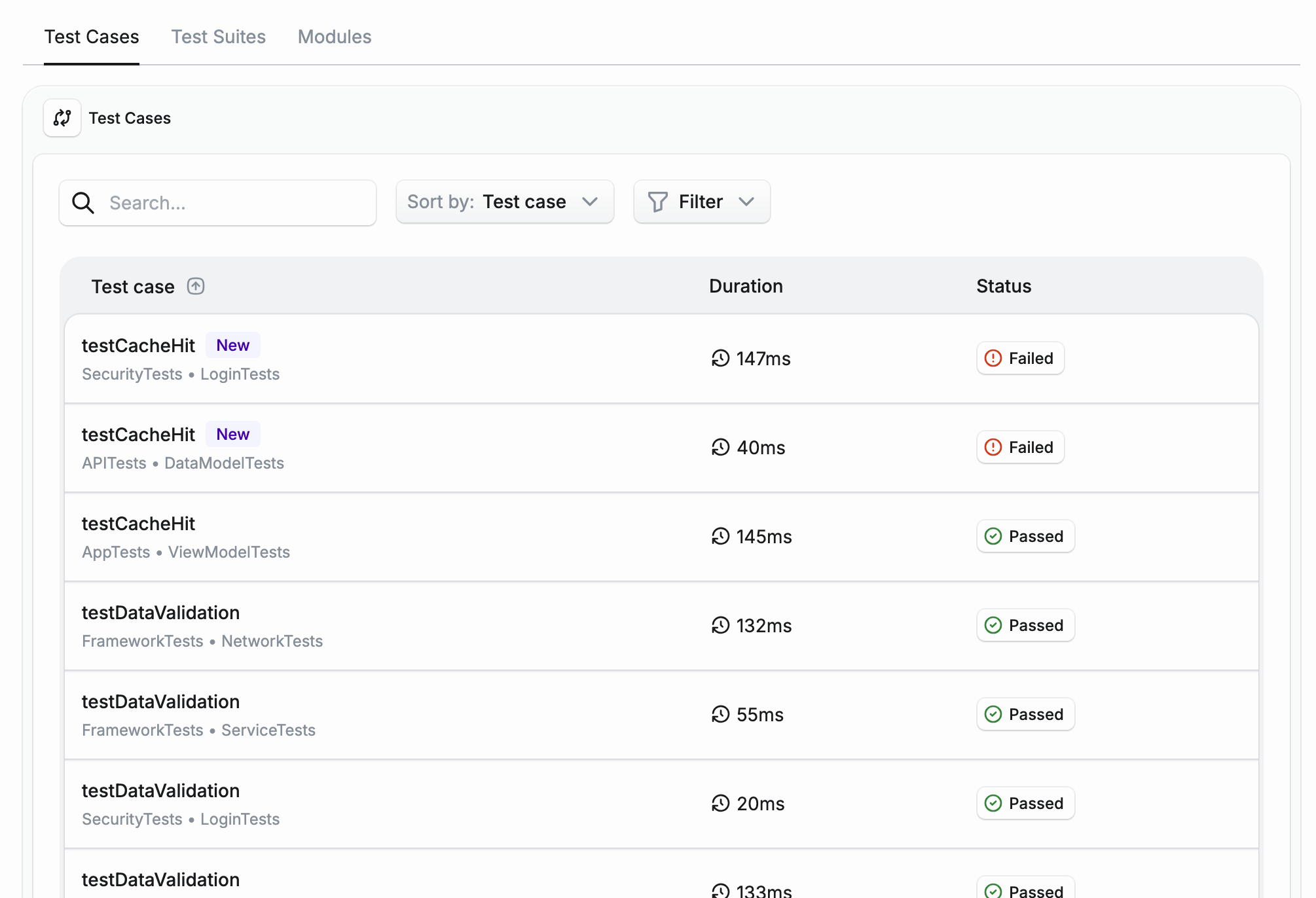
Task: Select the Test Cases tab
Action: pos(92,37)
